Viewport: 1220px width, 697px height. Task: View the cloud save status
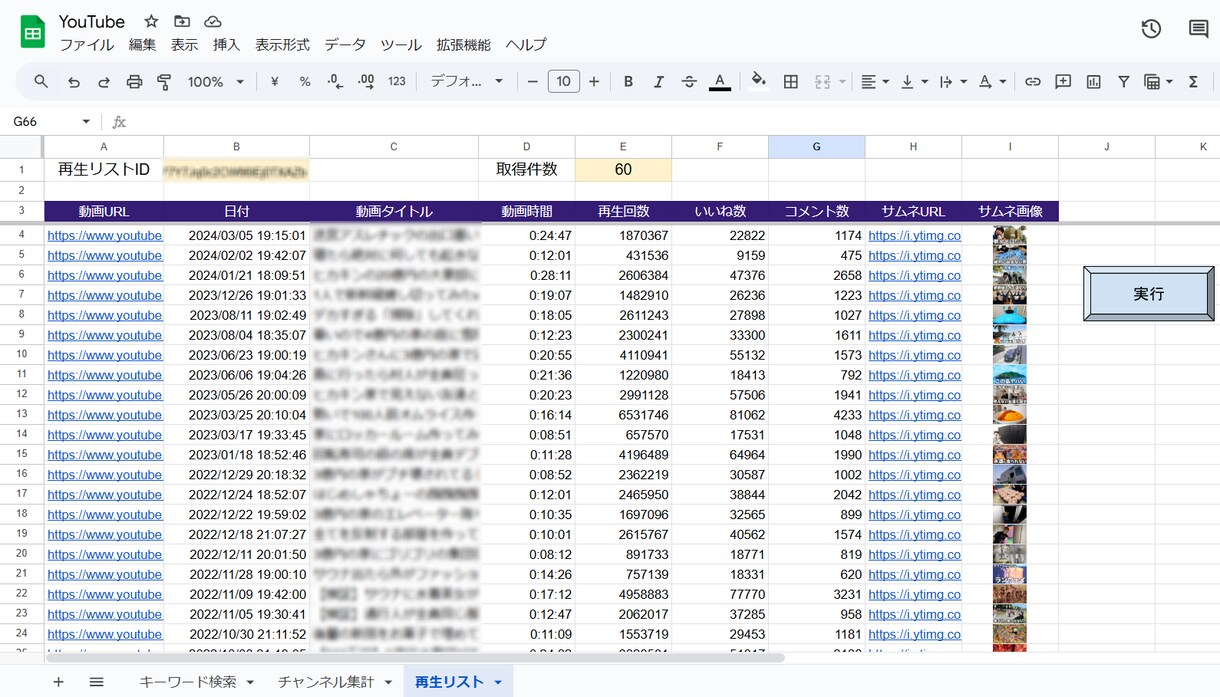click(212, 21)
